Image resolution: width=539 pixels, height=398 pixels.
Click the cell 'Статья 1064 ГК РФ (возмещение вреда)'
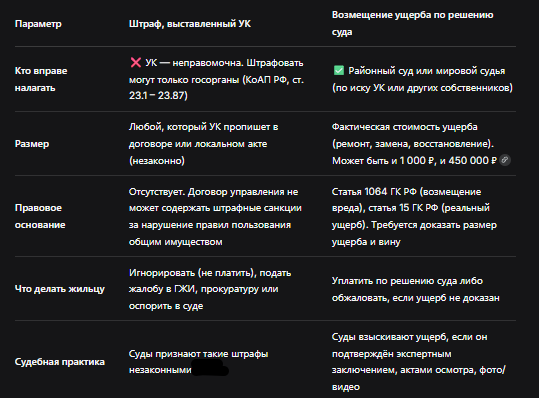click(414, 217)
